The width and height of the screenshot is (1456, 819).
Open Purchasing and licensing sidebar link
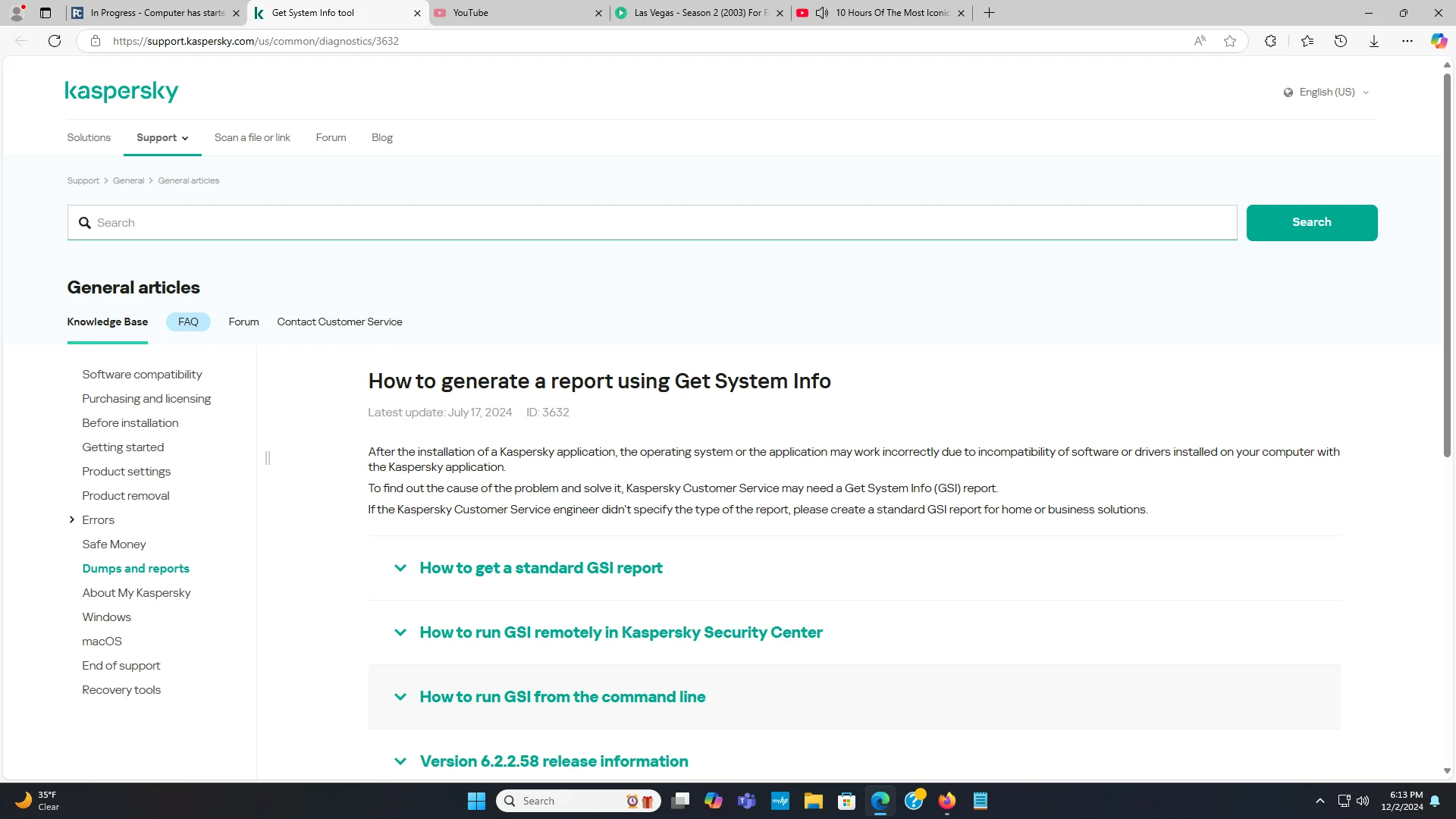point(146,398)
